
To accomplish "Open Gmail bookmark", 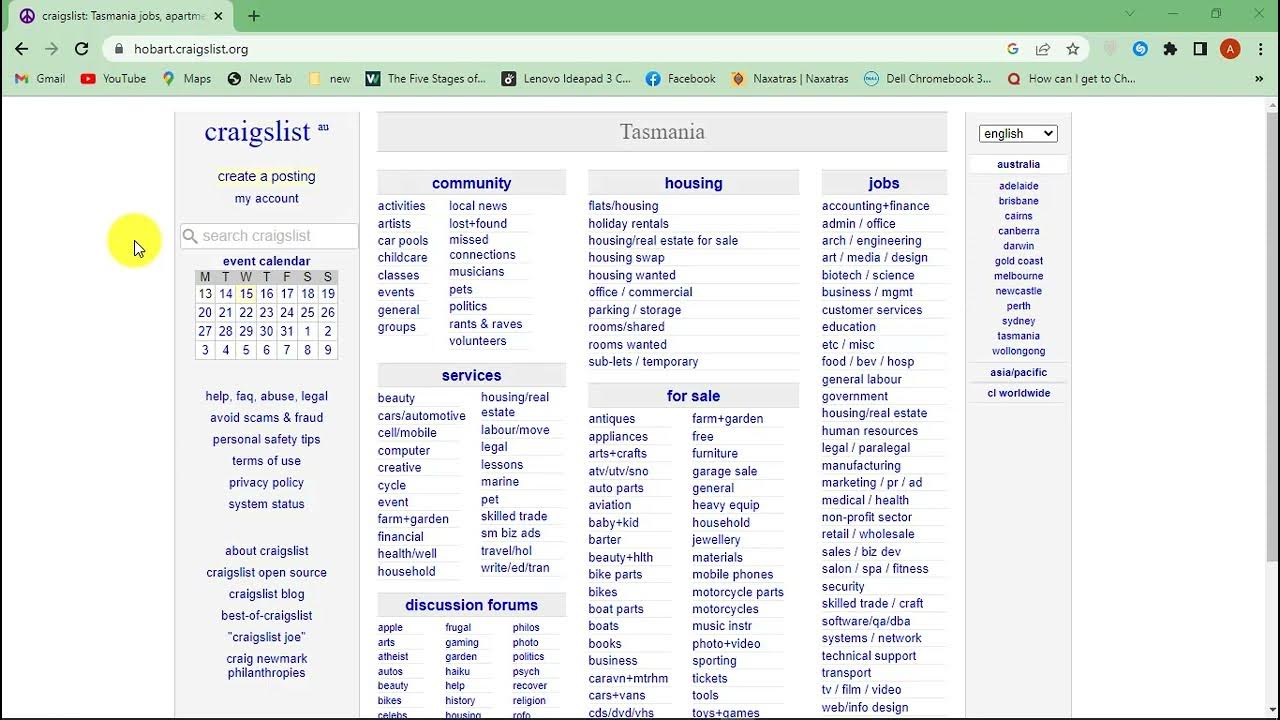I will (41, 79).
